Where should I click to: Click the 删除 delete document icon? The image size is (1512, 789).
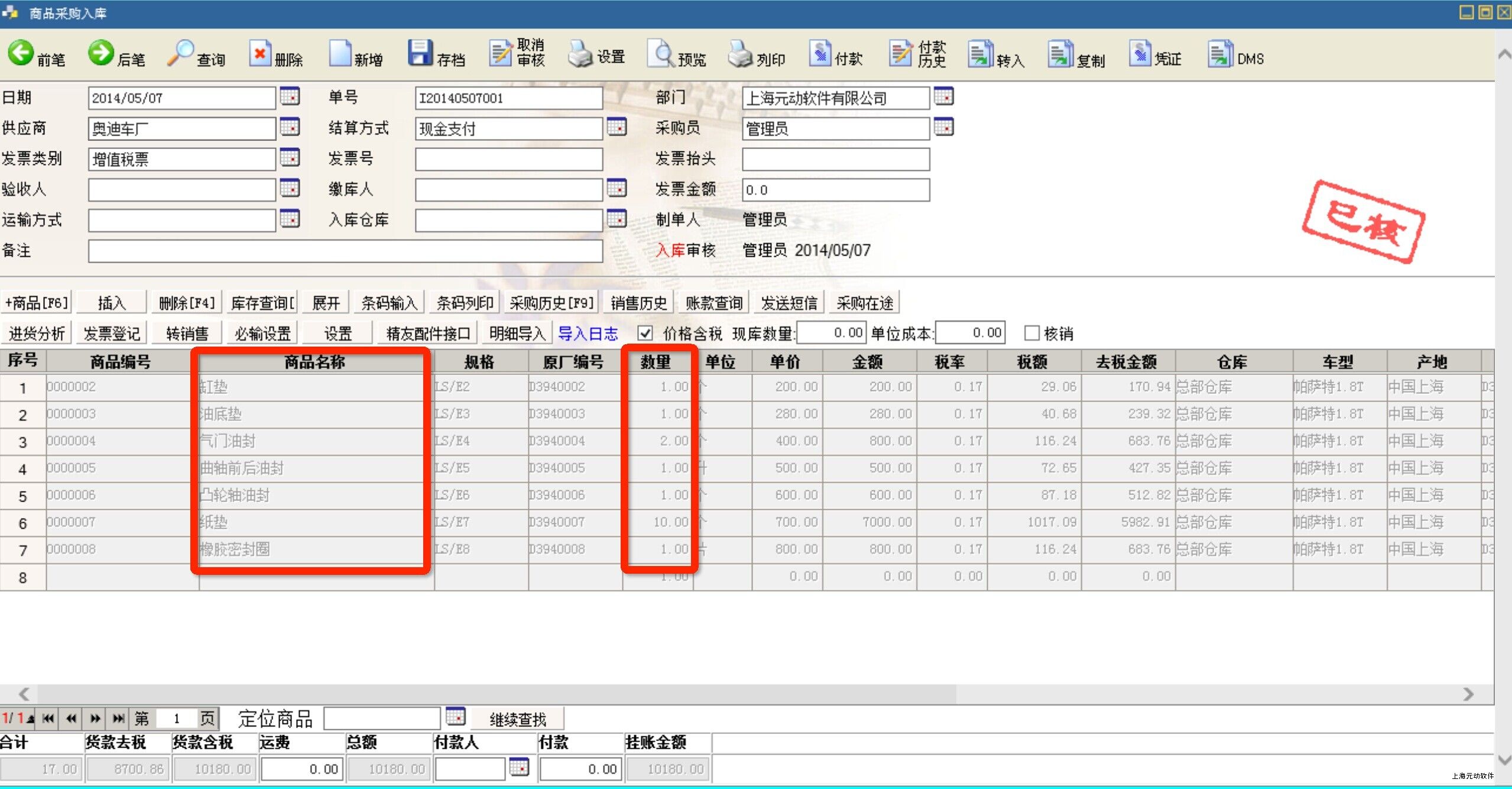tap(259, 54)
